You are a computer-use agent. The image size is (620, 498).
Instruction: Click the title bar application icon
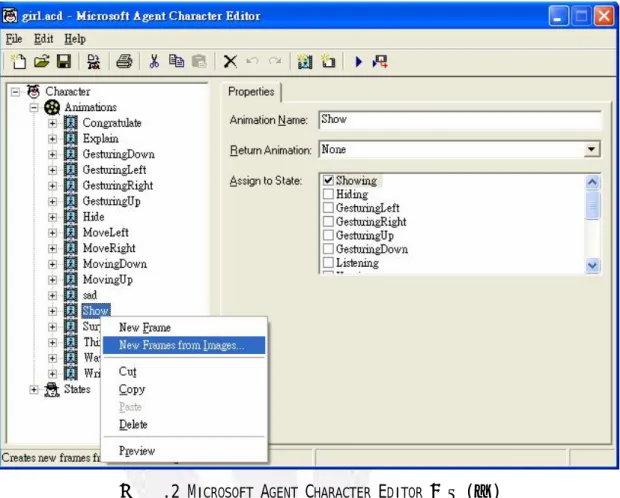[x=10, y=16]
